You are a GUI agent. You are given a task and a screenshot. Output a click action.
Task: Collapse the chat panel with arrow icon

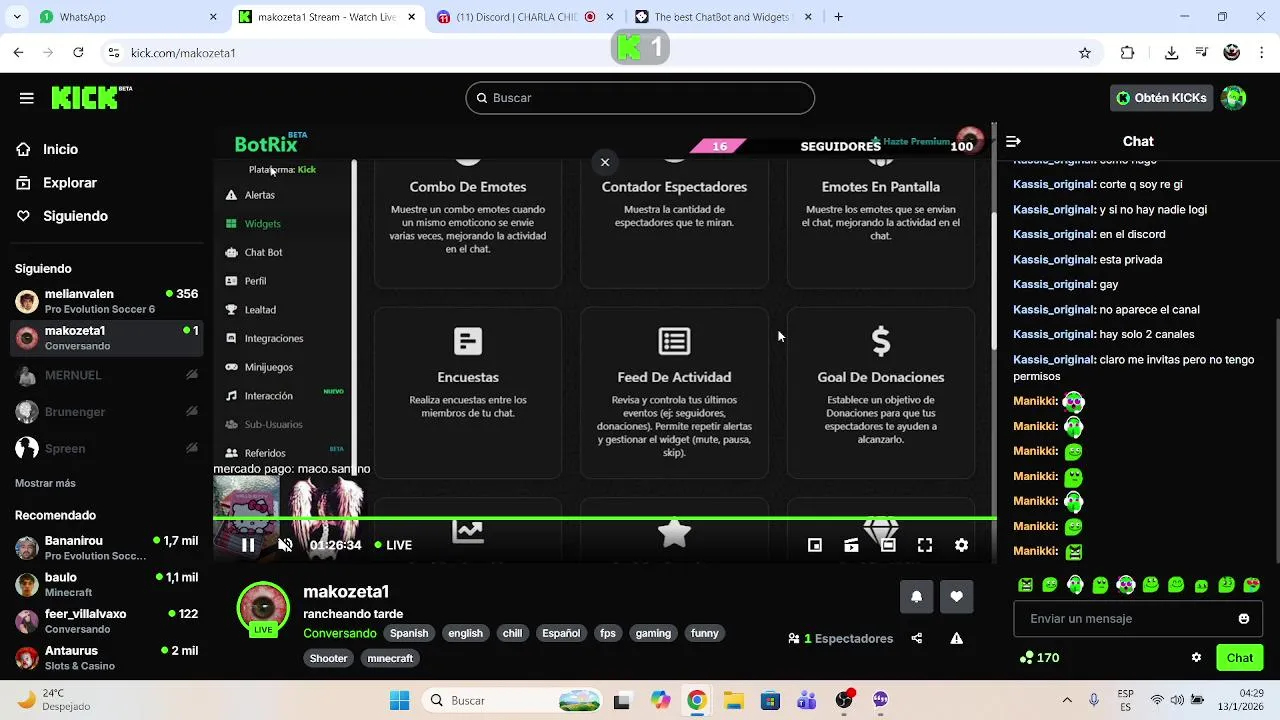(x=1013, y=142)
